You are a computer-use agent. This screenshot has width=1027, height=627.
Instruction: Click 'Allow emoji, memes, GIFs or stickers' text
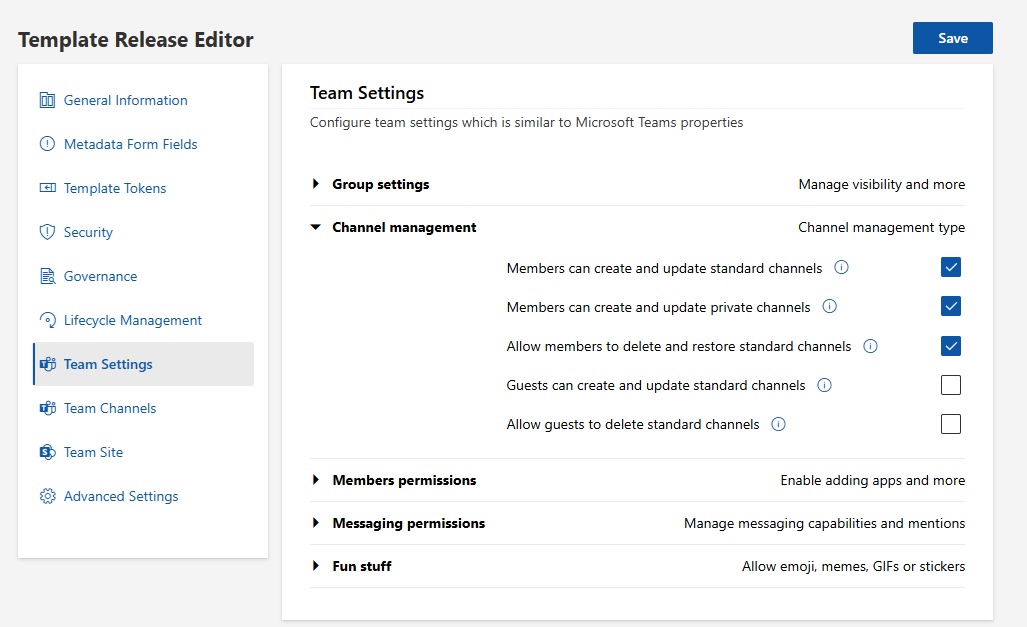pyautogui.click(x=853, y=566)
